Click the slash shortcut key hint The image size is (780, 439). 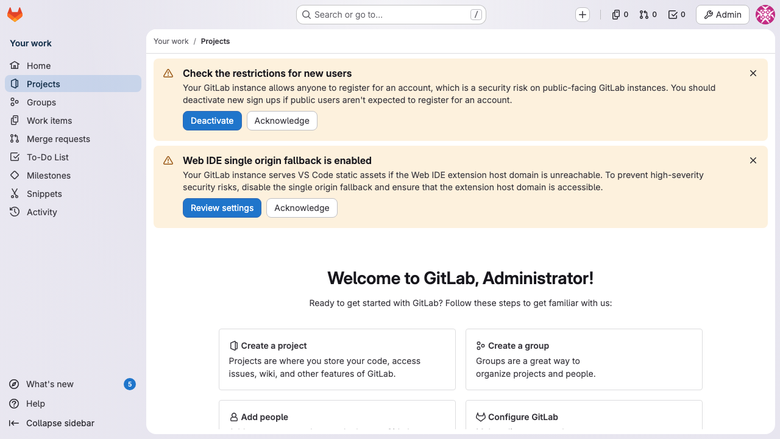[x=476, y=14]
